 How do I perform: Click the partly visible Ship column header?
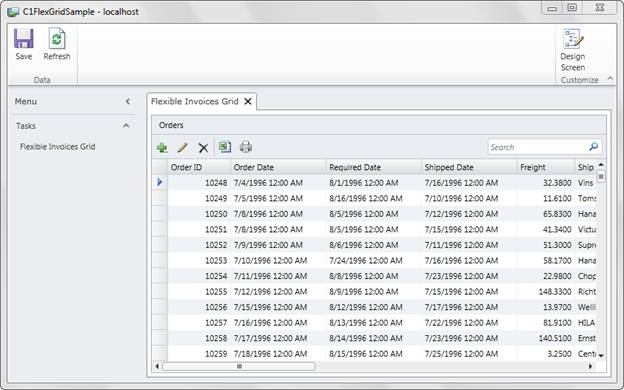(x=586, y=167)
